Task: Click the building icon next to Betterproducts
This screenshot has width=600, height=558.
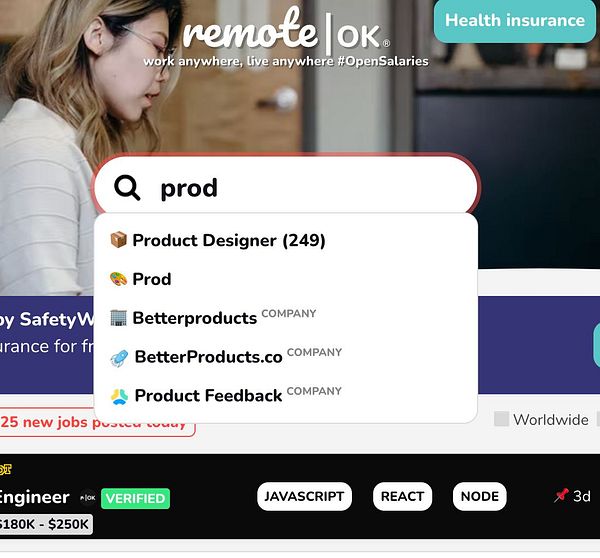Action: [118, 318]
